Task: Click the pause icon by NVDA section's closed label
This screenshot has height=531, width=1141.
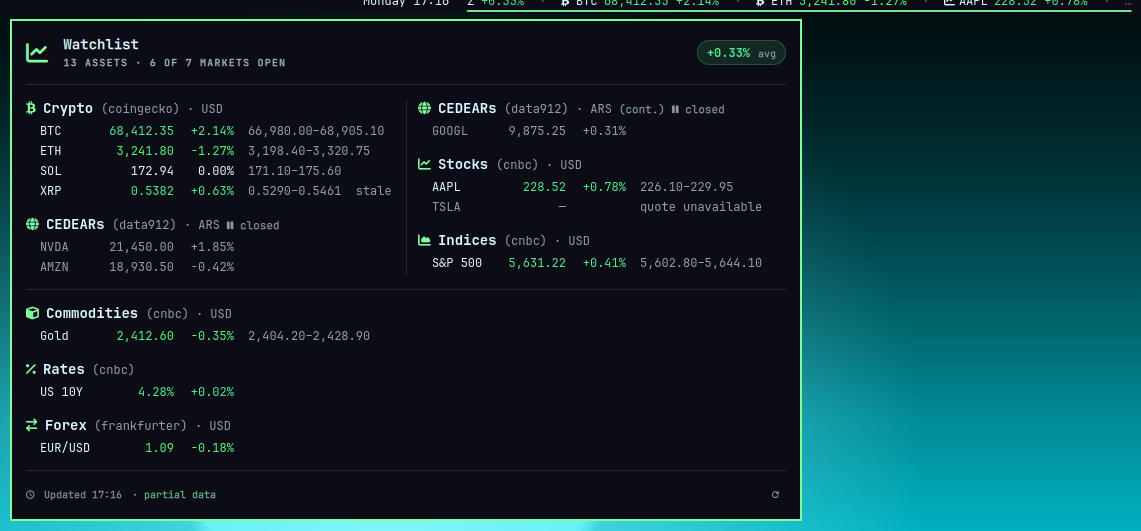Action: [229, 225]
